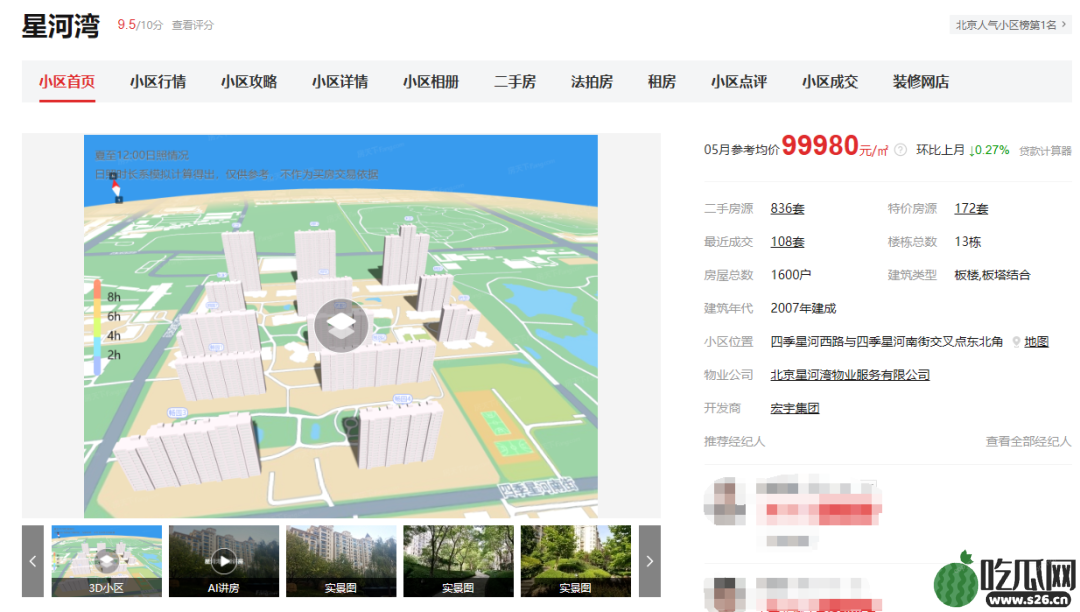Open 北京人气小区榜第1名 ranking badge
Image resolution: width=1080 pixels, height=612 pixels.
click(1010, 25)
